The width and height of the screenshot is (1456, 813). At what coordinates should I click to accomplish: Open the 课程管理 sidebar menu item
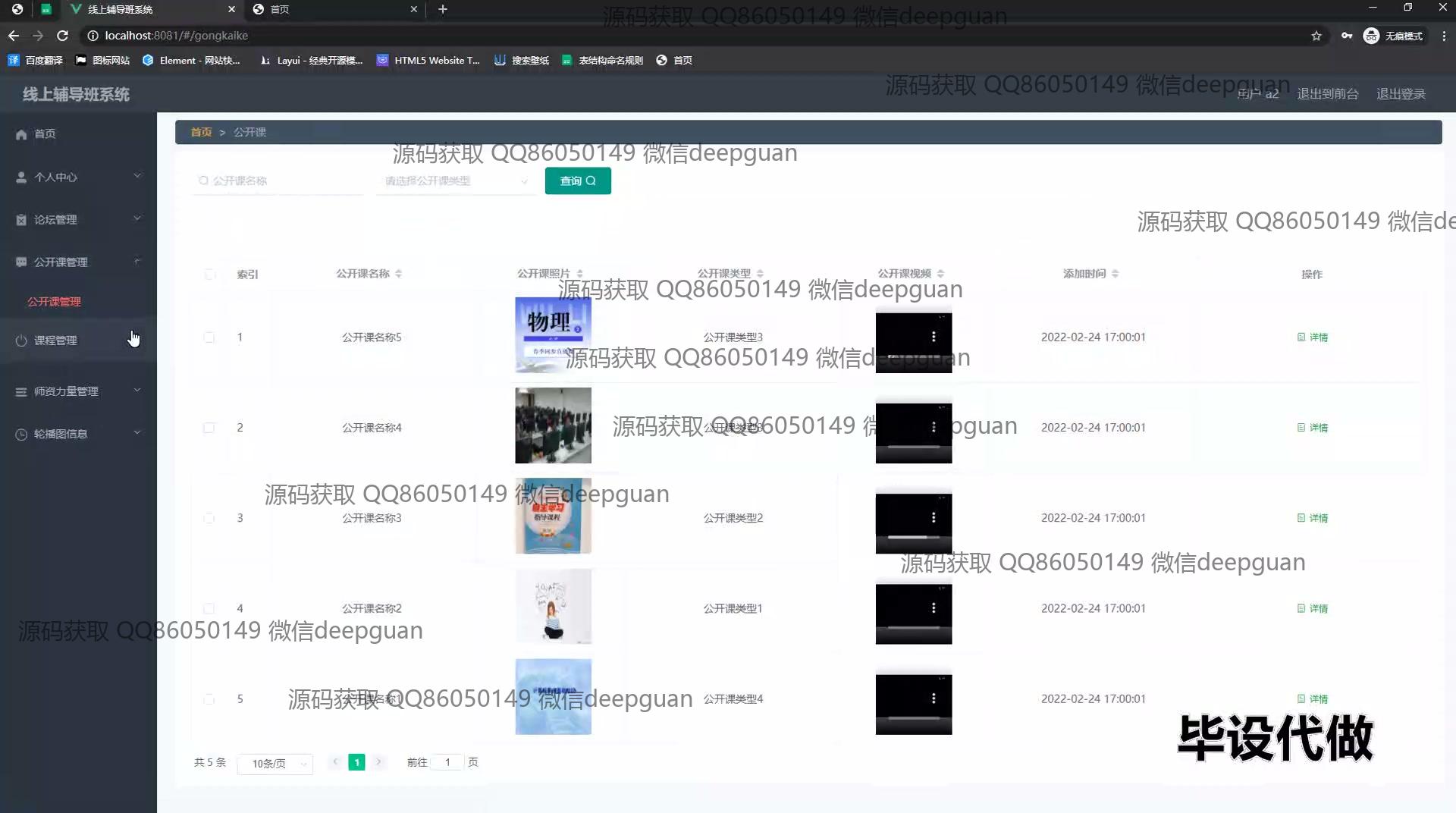(x=55, y=341)
